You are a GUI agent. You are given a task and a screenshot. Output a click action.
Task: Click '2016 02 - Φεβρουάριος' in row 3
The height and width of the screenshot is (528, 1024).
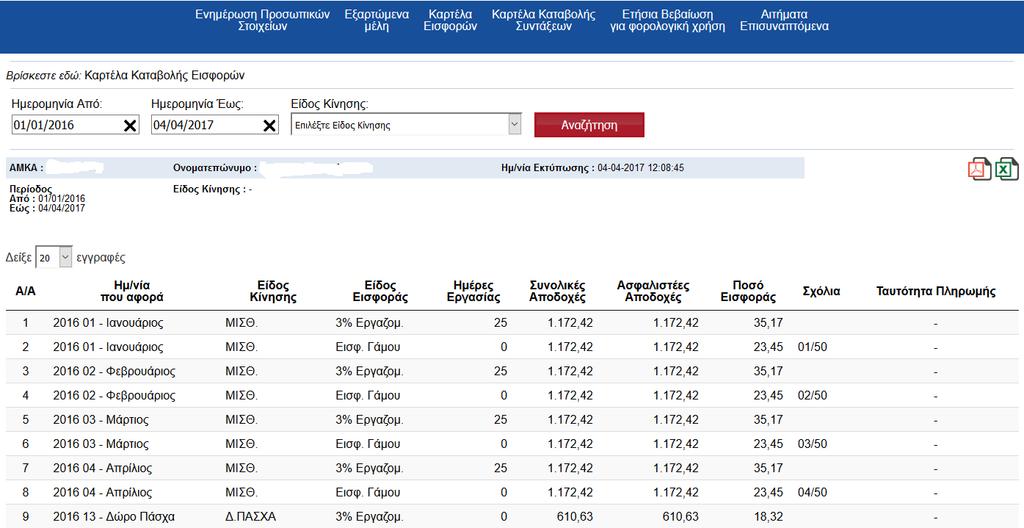click(114, 371)
